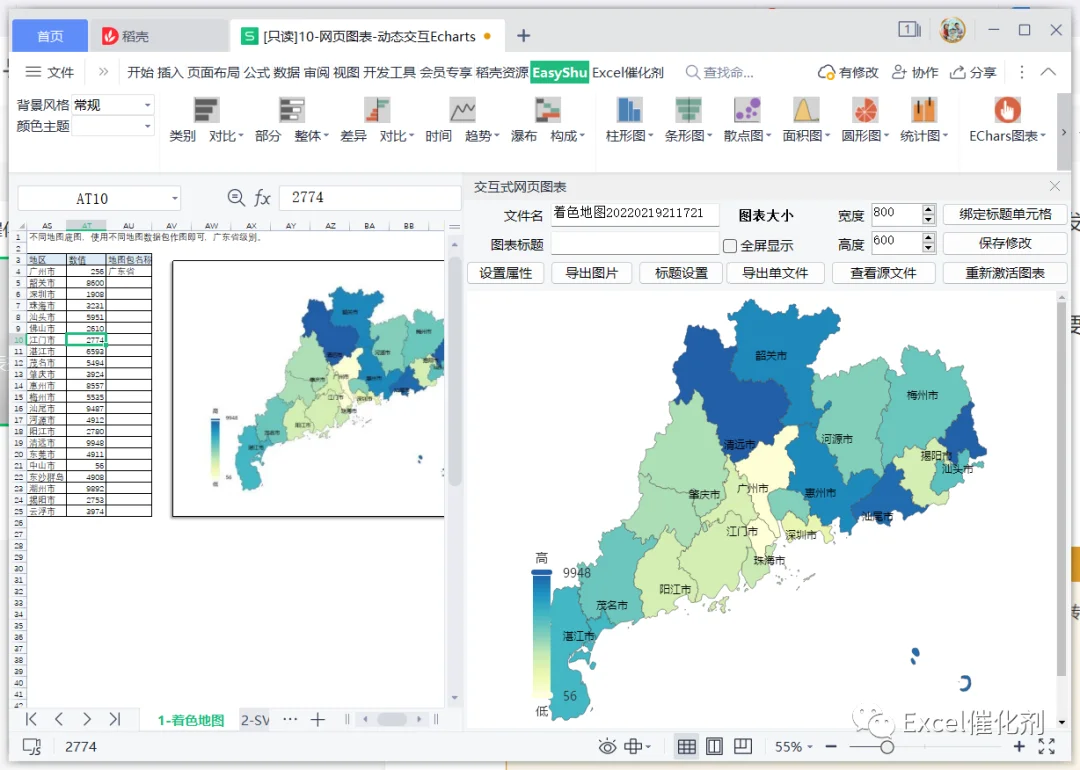The height and width of the screenshot is (770, 1080).
Task: Open the 部分 chart icon
Action: click(291, 110)
